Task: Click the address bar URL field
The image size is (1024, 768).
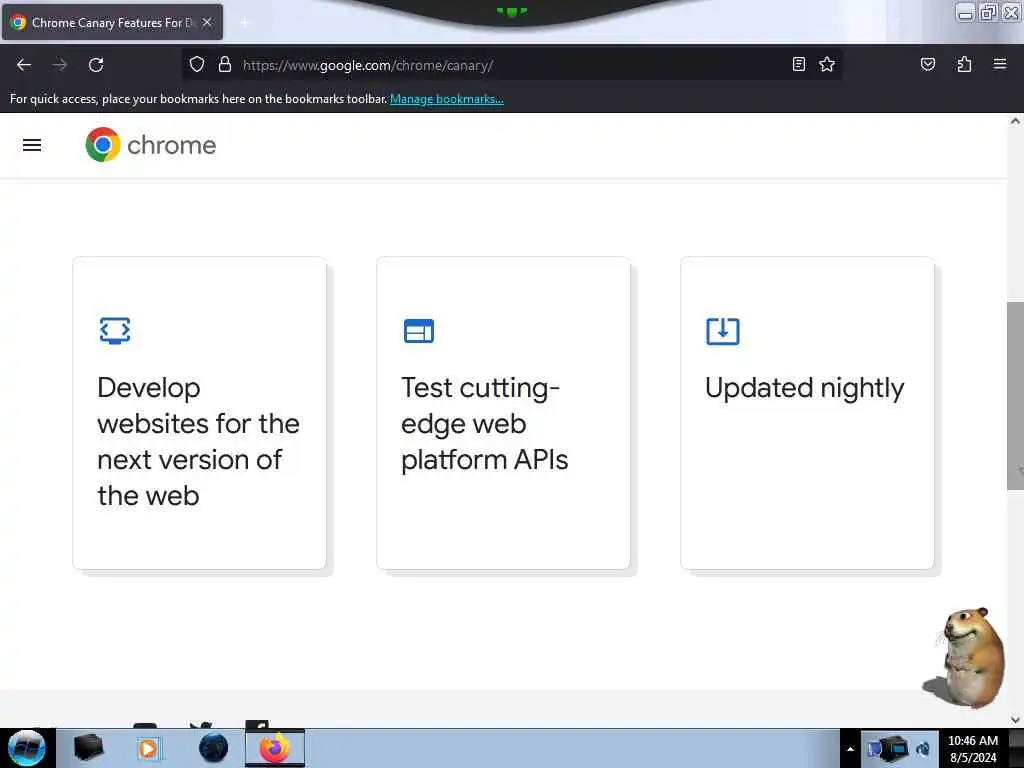Action: [513, 65]
